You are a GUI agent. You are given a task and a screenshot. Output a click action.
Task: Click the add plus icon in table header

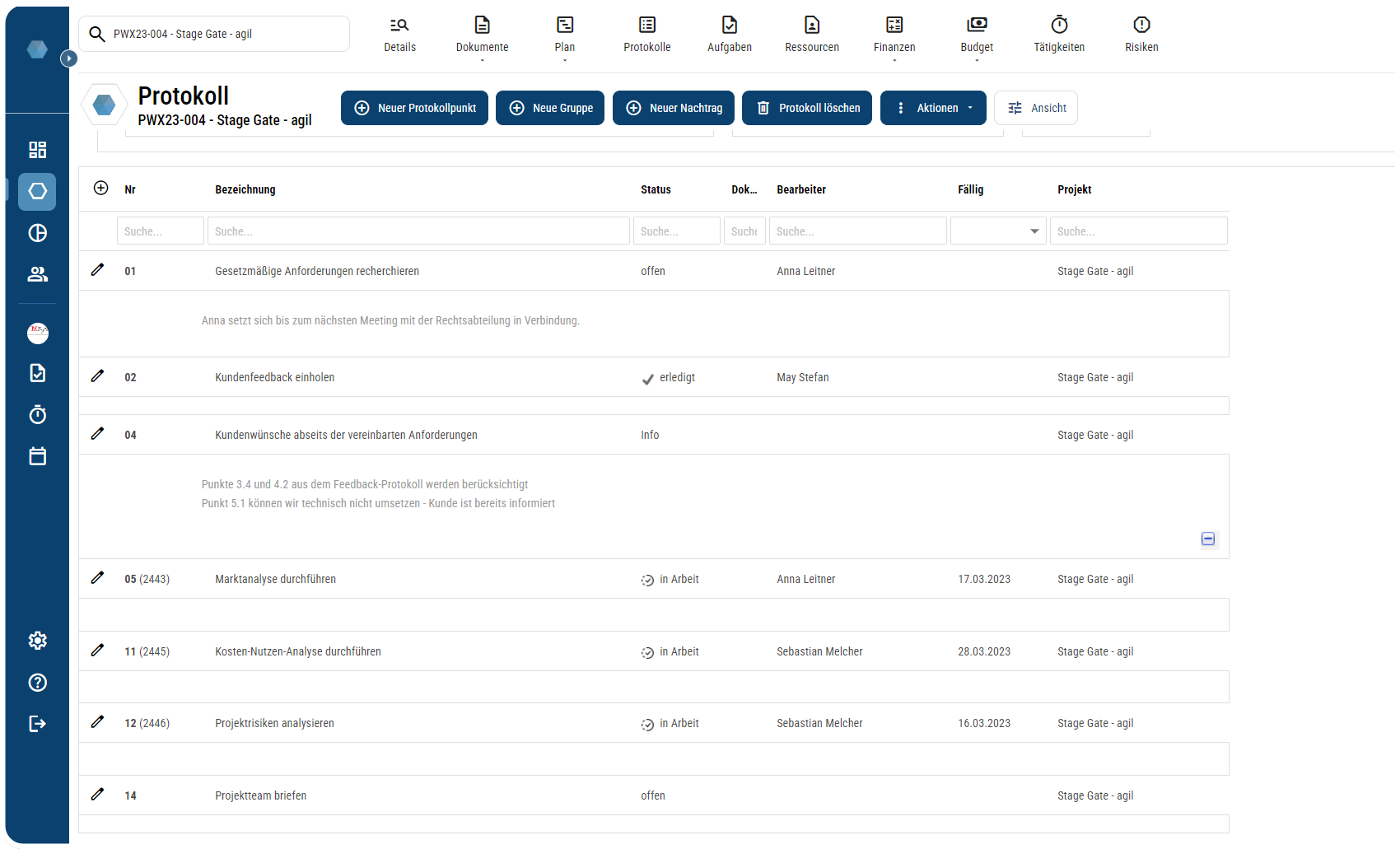pos(100,189)
